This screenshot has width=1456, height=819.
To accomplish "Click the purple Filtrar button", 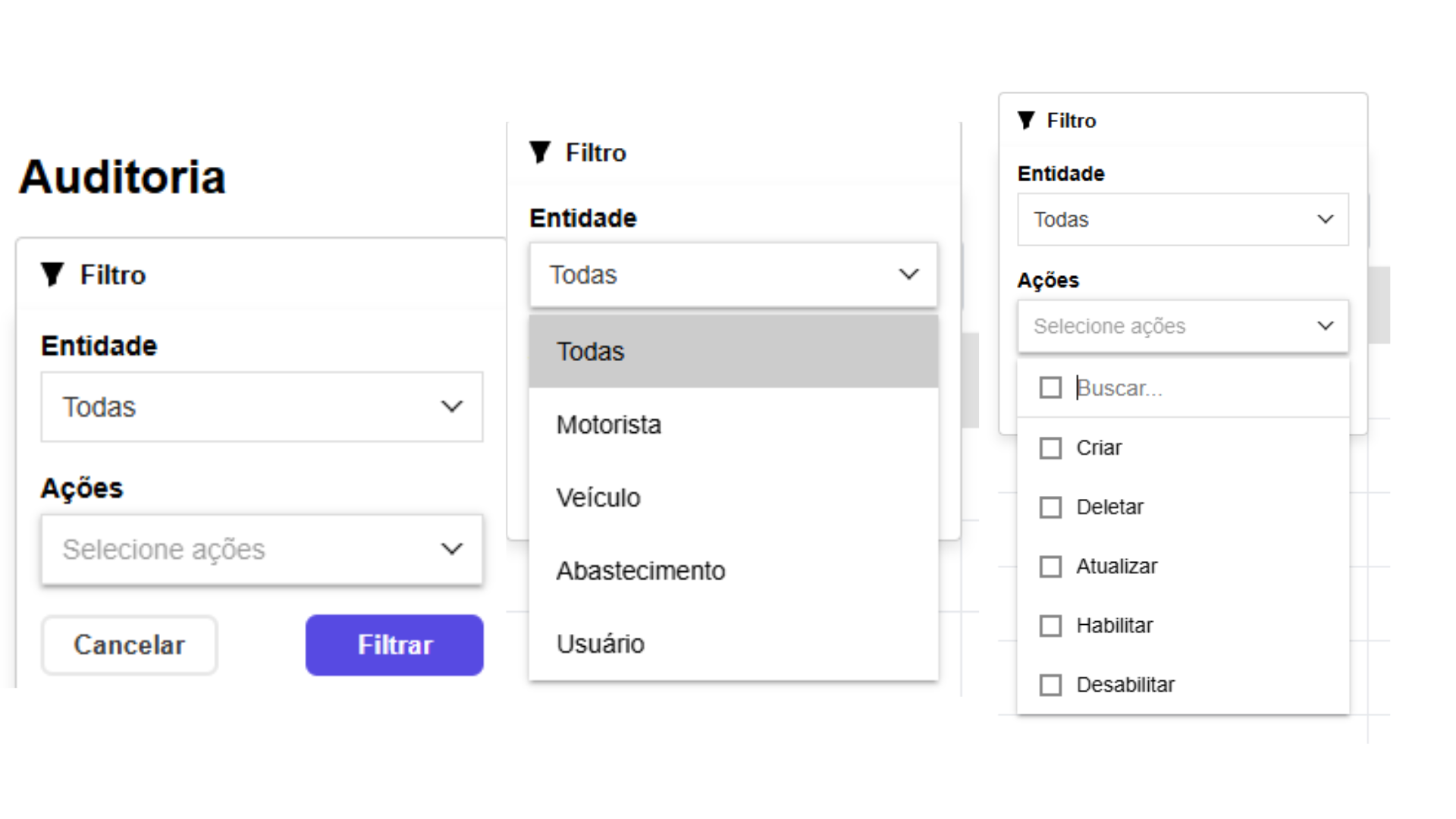I will [394, 645].
